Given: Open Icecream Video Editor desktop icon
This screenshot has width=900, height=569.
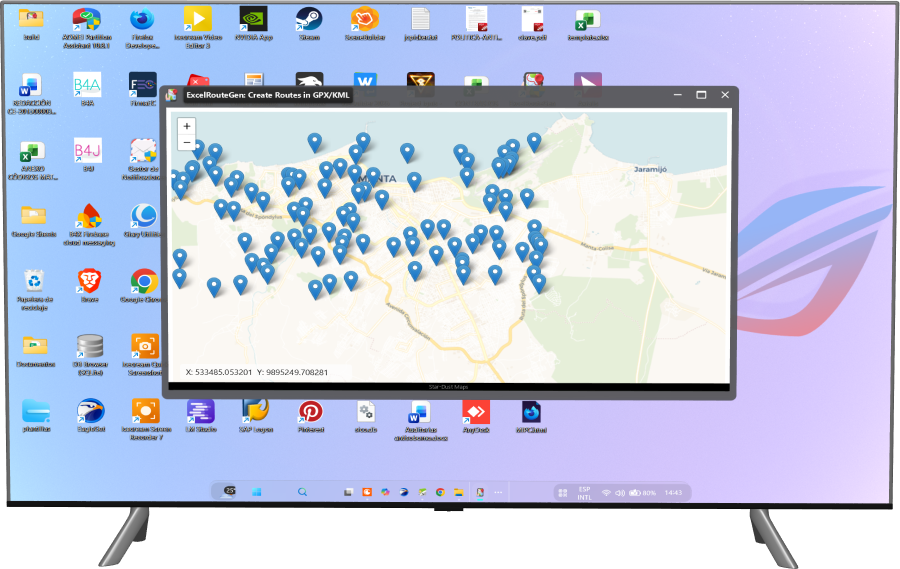Looking at the screenshot, I should point(198,28).
